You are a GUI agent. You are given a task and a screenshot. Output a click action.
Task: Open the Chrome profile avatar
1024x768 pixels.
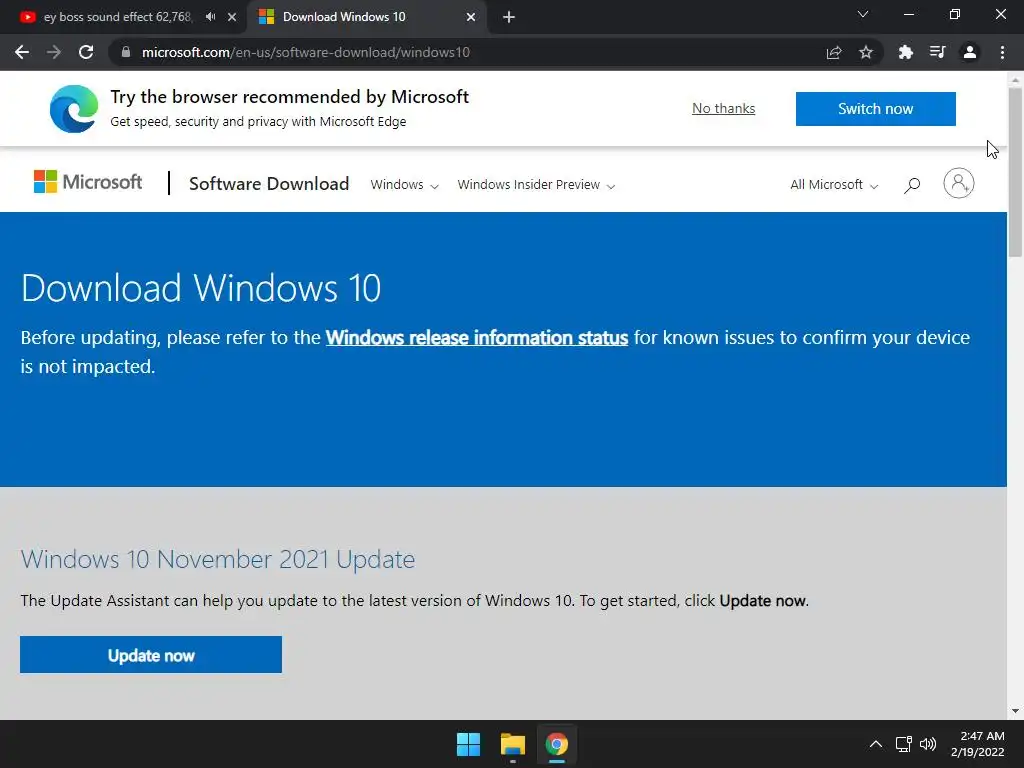[970, 52]
